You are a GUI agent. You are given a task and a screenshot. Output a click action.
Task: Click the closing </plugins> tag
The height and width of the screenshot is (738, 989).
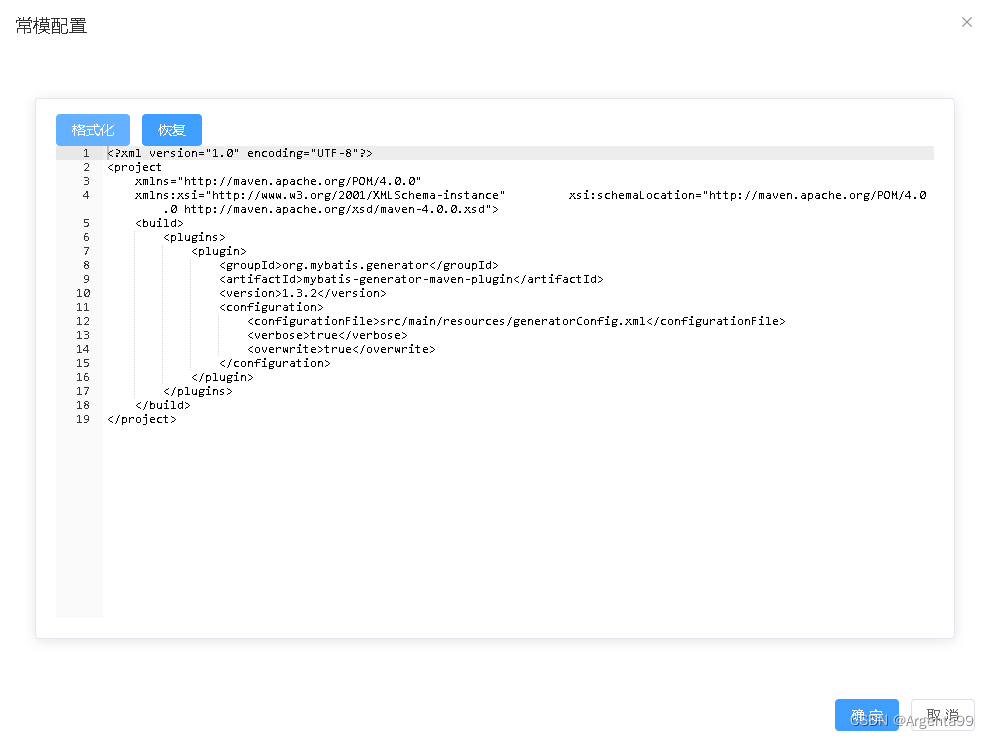coord(197,391)
